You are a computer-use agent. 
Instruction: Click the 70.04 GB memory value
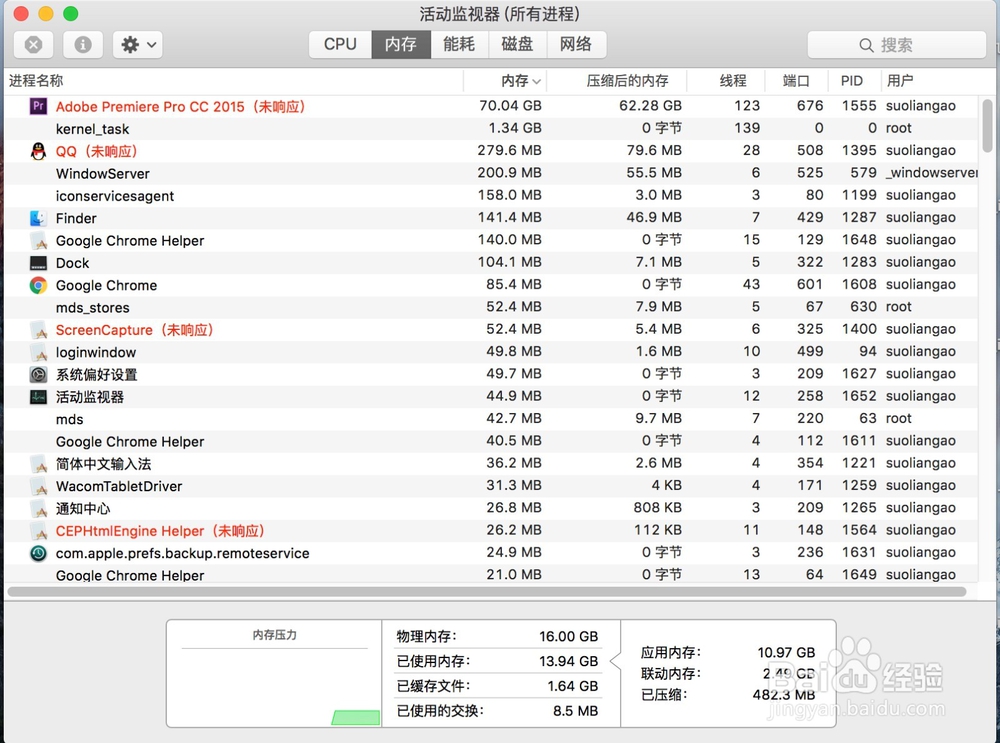[510, 105]
